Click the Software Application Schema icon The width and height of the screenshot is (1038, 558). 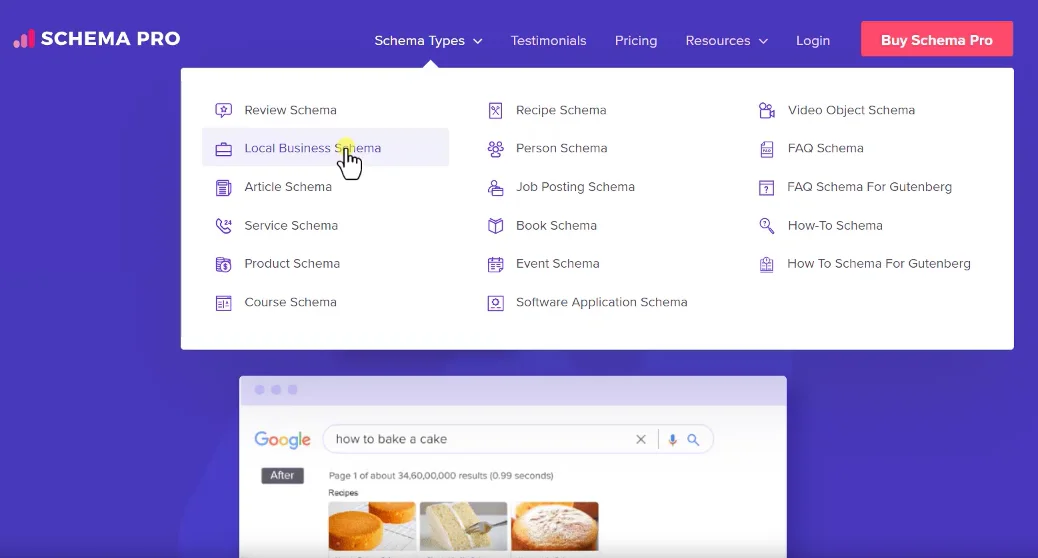coord(495,303)
